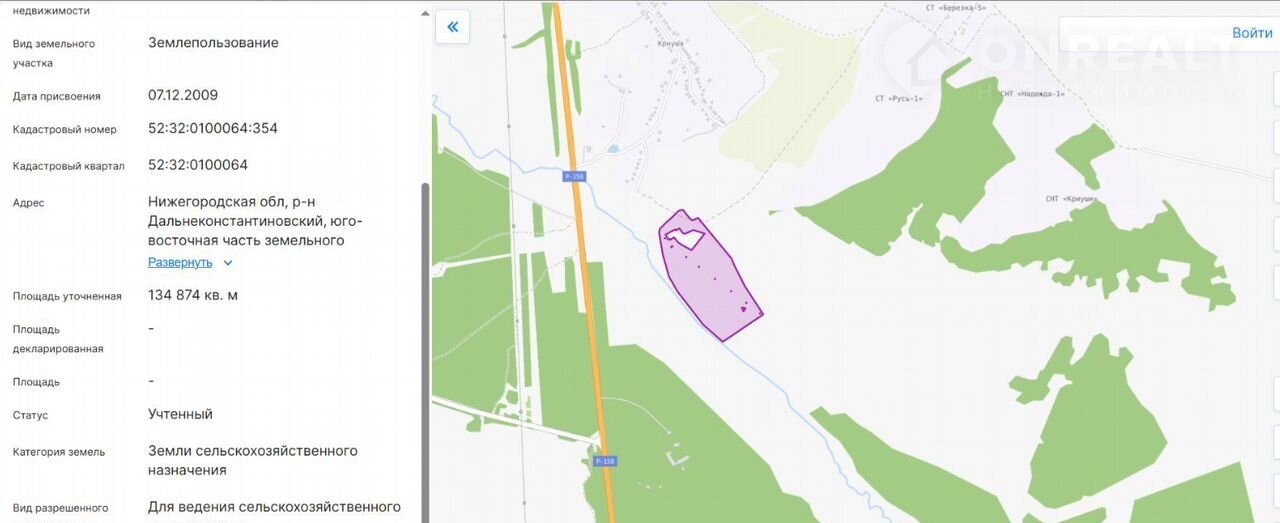Click the Криуши village label on map

[x=670, y=44]
